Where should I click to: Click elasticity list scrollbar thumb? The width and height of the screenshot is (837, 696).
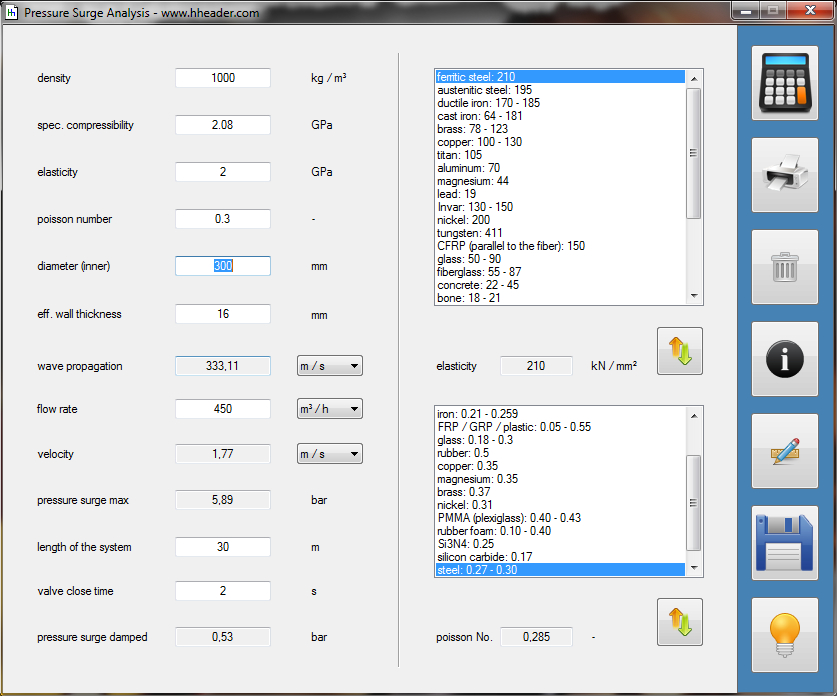click(694, 153)
